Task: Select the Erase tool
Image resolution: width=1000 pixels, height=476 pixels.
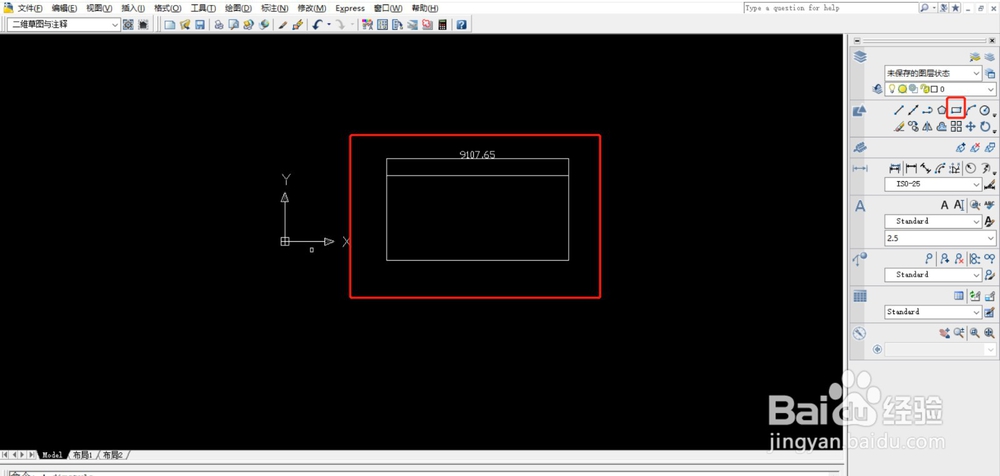Action: click(x=899, y=126)
